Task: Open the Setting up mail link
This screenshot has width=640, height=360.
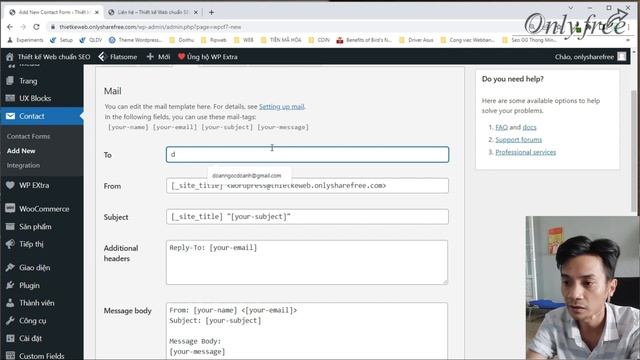Action: tap(282, 107)
